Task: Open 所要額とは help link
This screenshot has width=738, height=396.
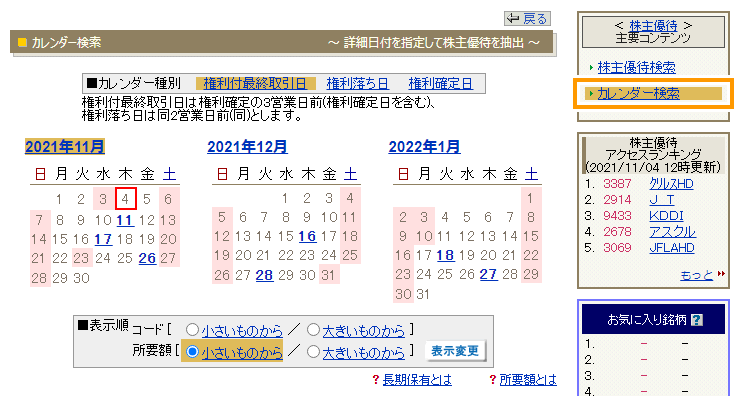Action: [528, 380]
